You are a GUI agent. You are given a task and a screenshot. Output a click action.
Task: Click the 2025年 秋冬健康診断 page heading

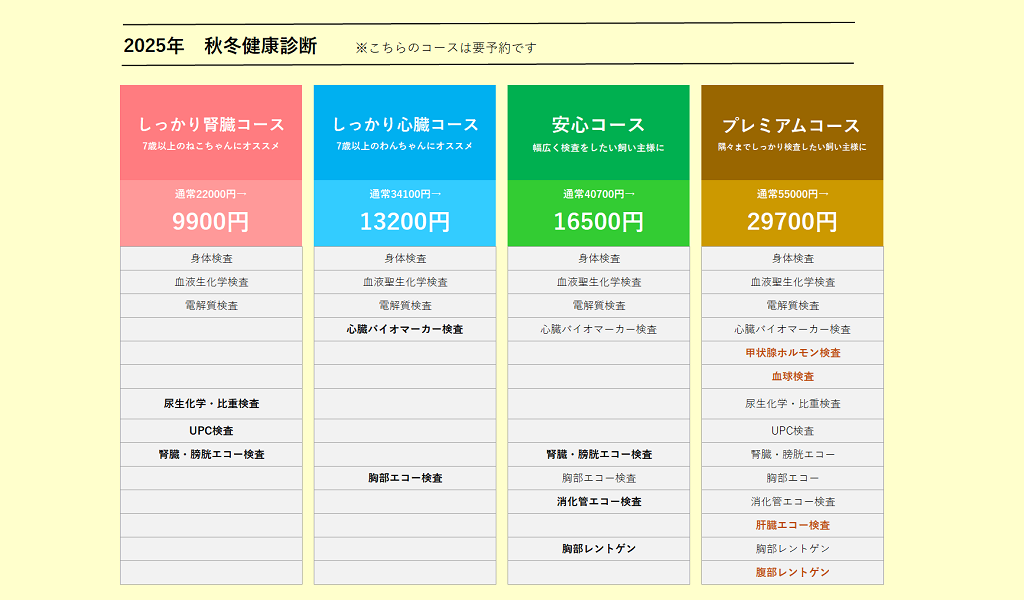click(220, 46)
